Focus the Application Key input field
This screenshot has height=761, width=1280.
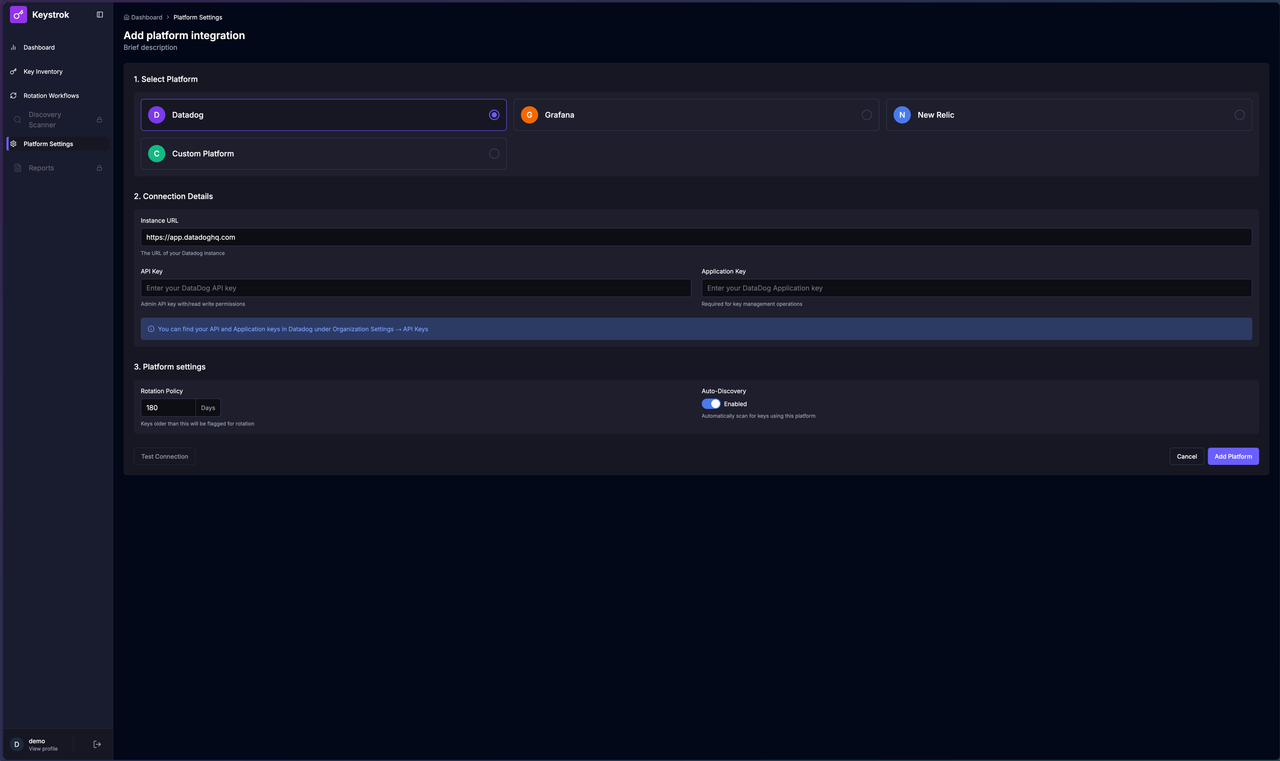[977, 288]
